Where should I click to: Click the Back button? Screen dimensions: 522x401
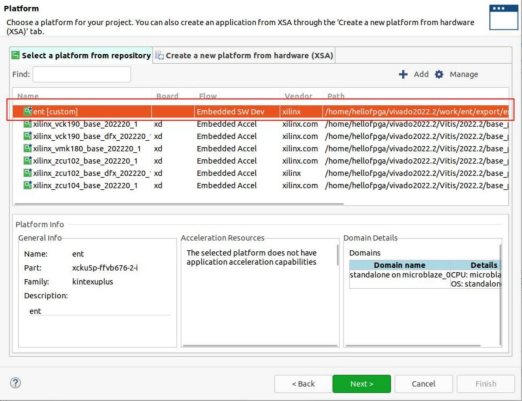point(303,384)
